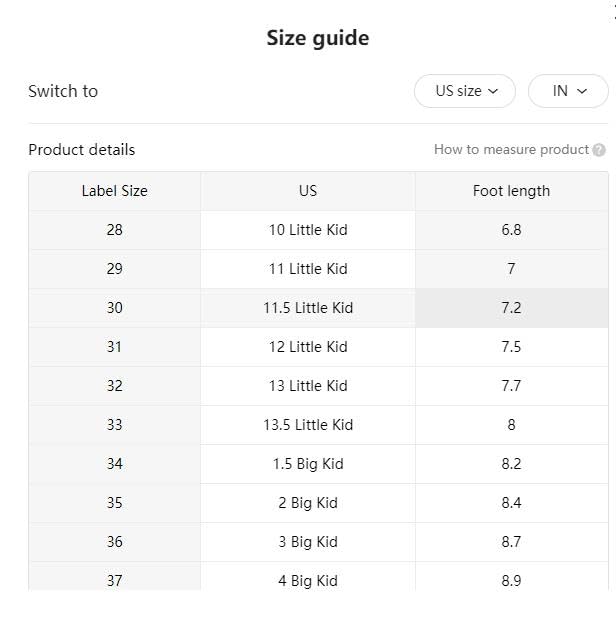616x619 pixels.
Task: Click the US column header
Action: point(308,191)
